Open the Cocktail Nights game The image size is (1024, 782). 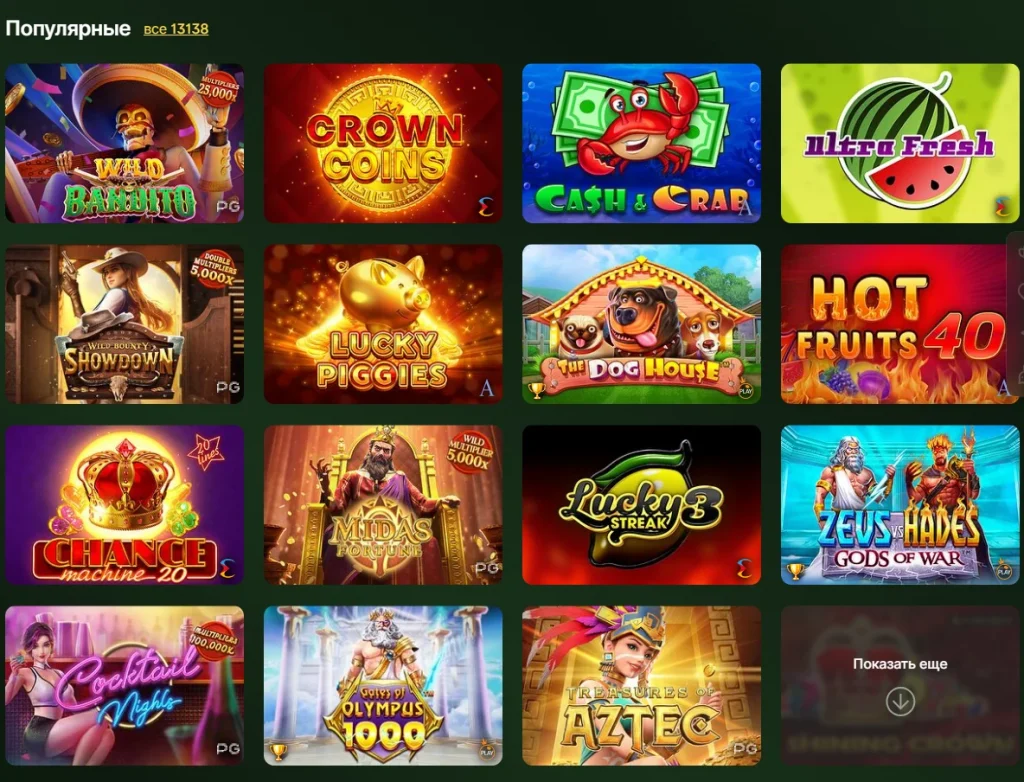[x=124, y=686]
